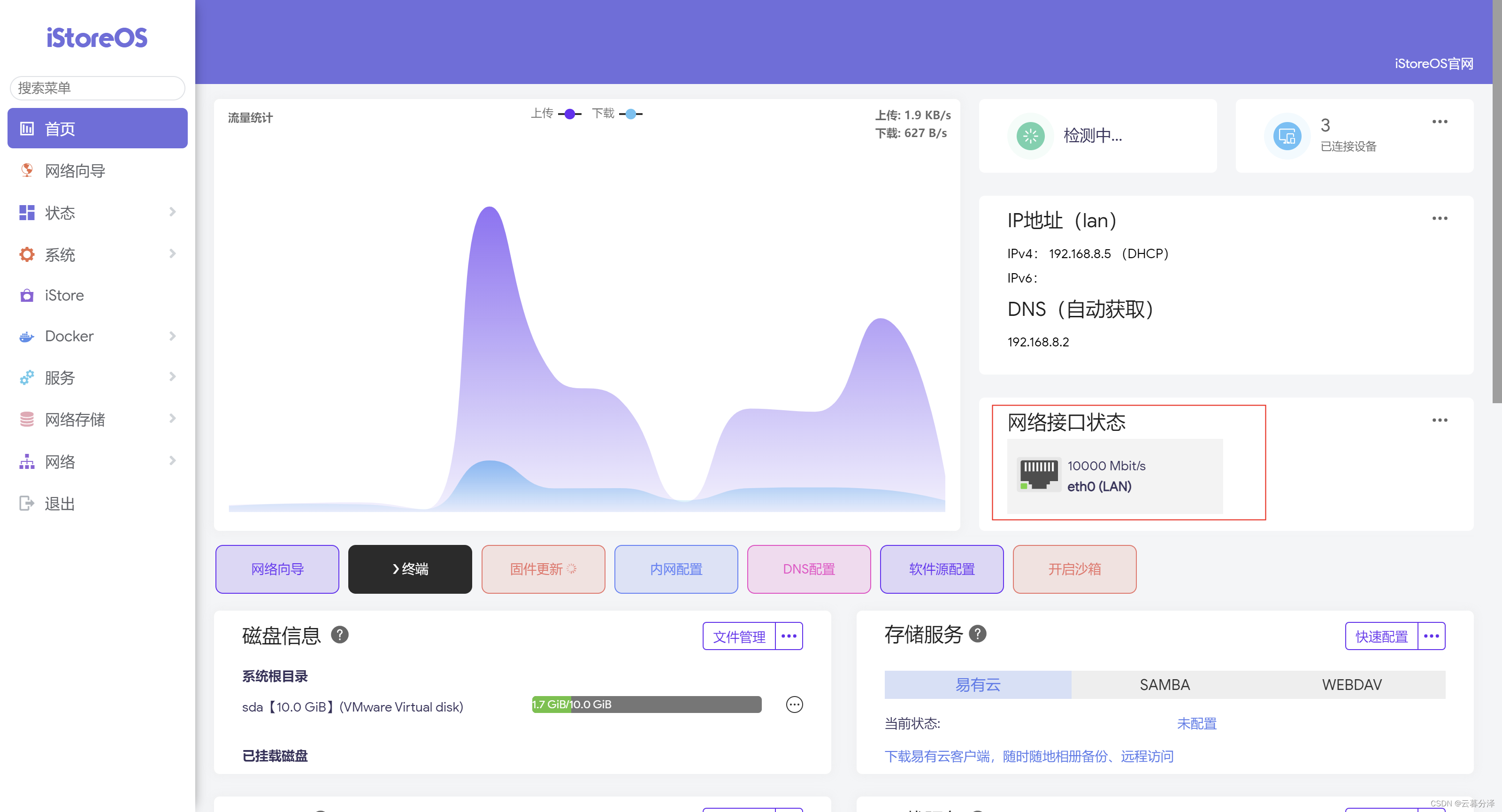The height and width of the screenshot is (812, 1502).
Task: Switch to the SAMBA tab
Action: [x=1164, y=685]
